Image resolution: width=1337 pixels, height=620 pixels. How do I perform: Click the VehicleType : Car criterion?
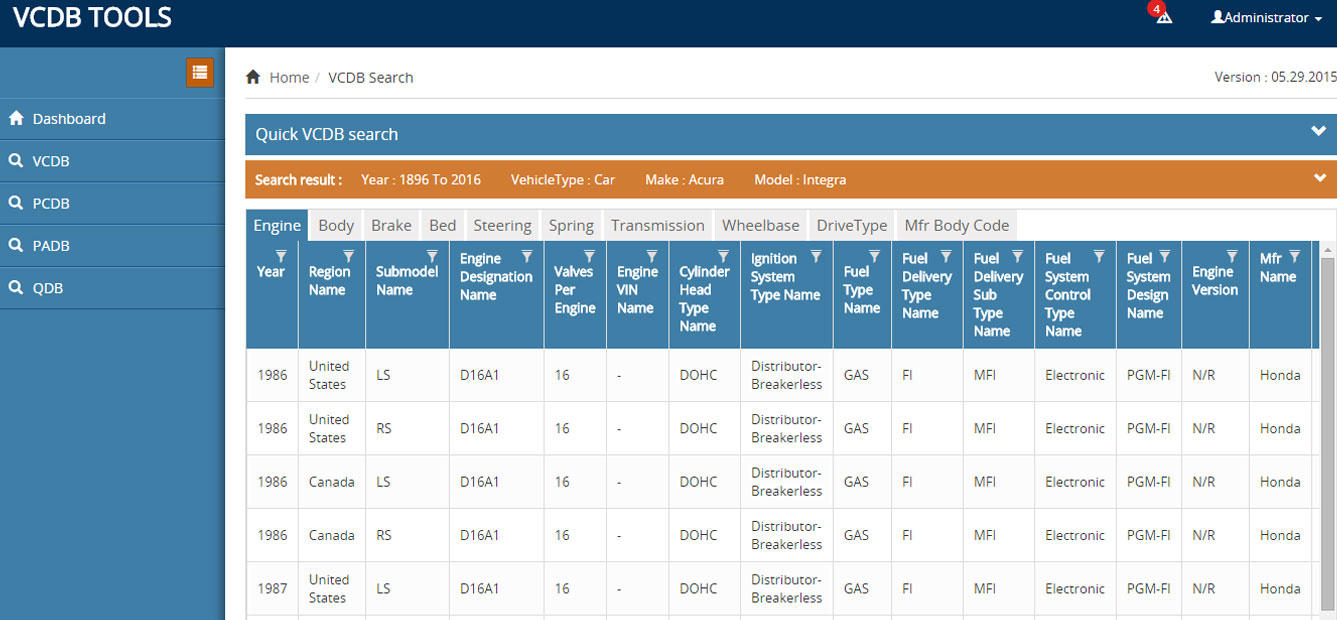(563, 180)
